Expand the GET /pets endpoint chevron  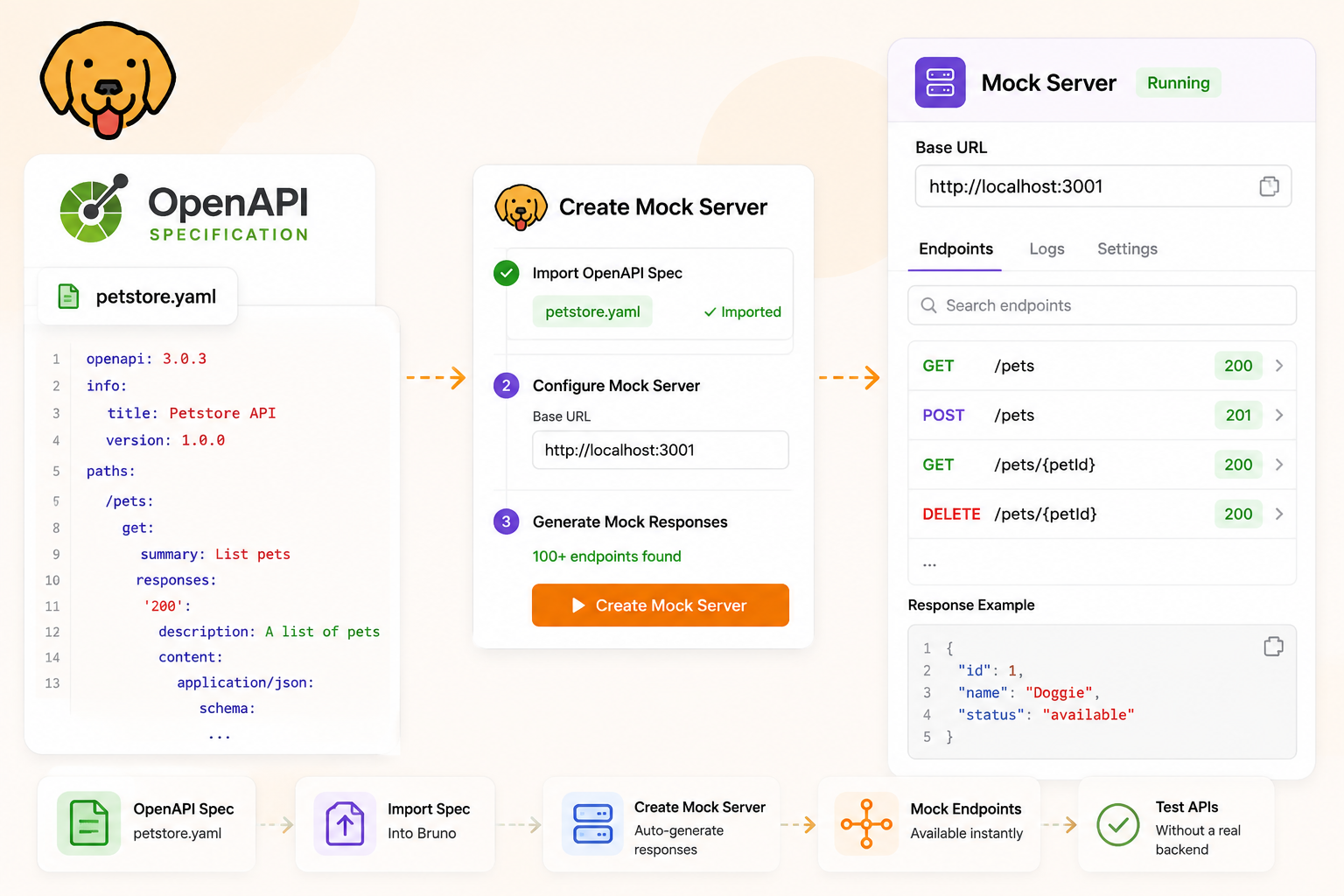click(1279, 366)
